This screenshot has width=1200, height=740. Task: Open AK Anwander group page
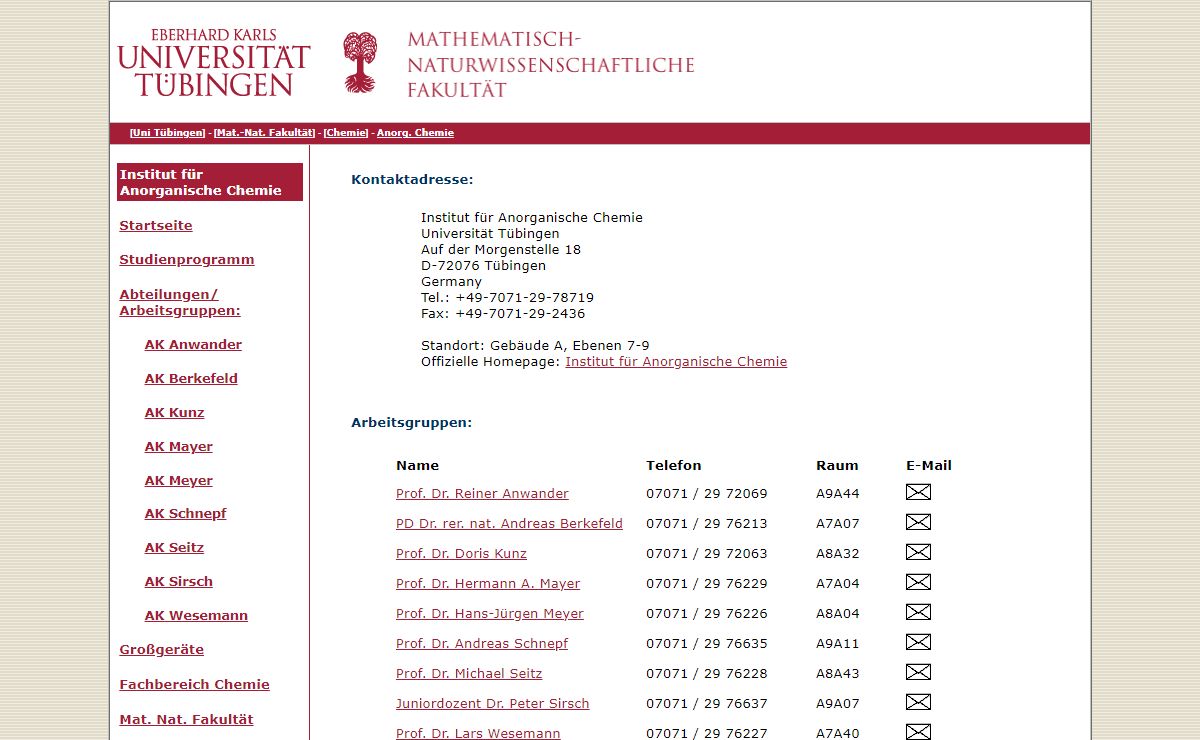click(x=193, y=345)
